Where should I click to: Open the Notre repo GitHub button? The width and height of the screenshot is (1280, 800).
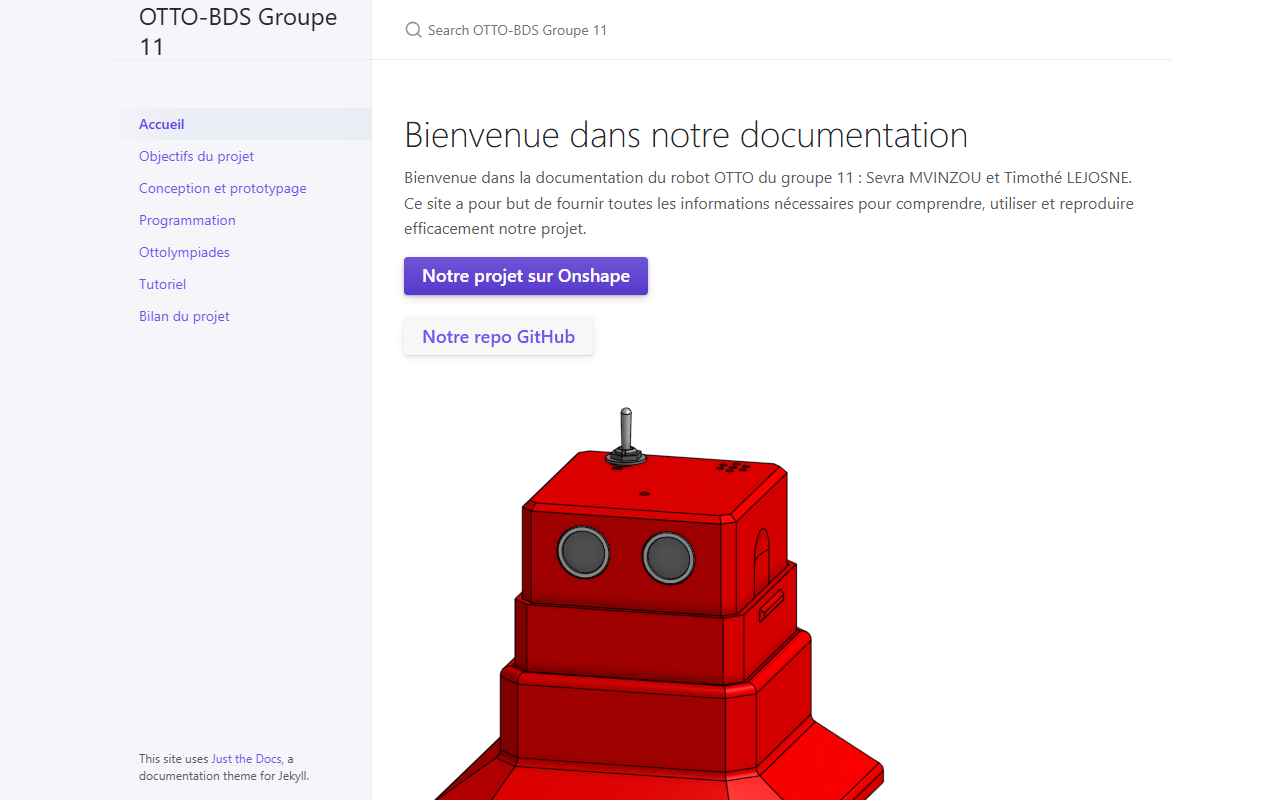(498, 337)
